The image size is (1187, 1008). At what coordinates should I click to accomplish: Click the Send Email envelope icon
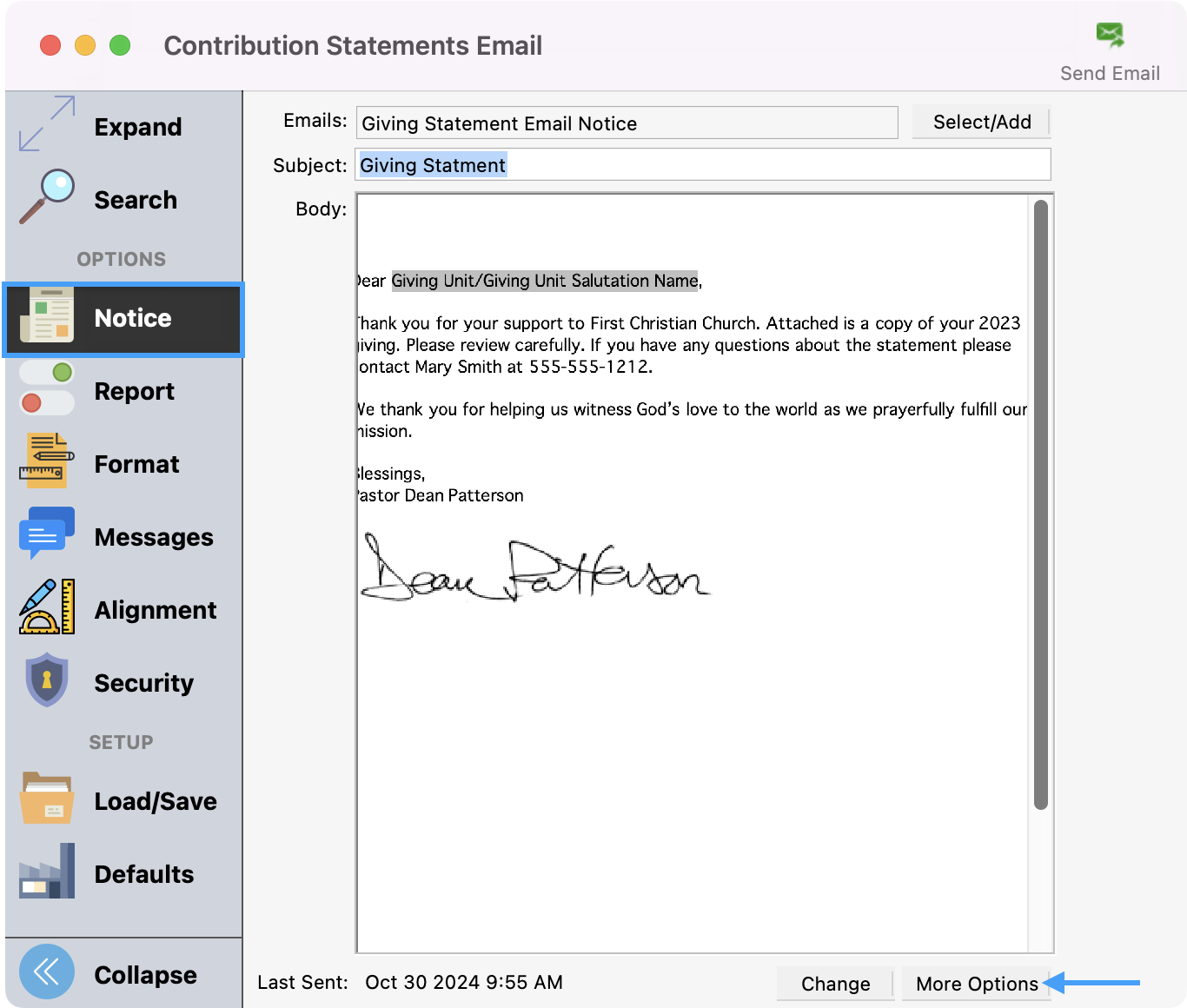pyautogui.click(x=1110, y=36)
